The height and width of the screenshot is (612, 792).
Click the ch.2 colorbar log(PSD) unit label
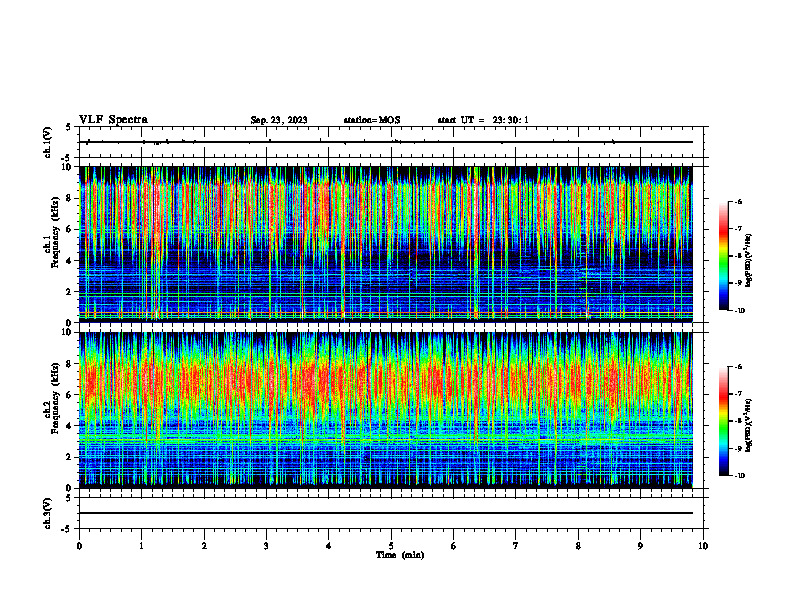tap(749, 426)
